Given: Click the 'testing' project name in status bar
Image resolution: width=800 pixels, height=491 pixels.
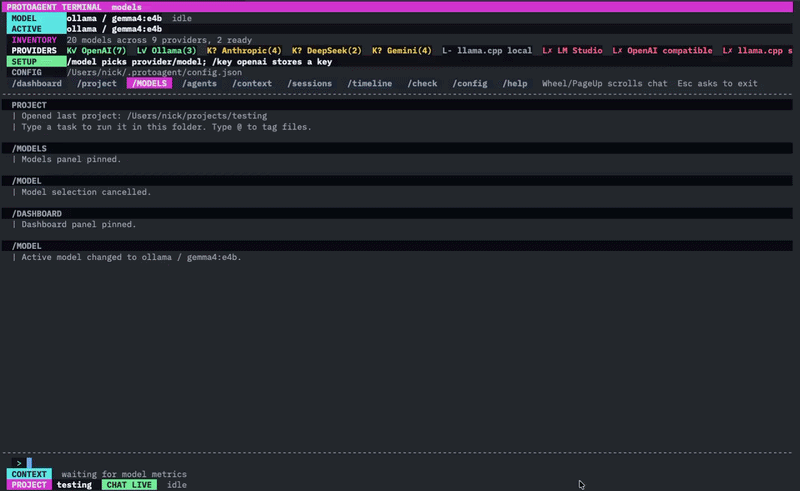Looking at the screenshot, I should tap(74, 485).
